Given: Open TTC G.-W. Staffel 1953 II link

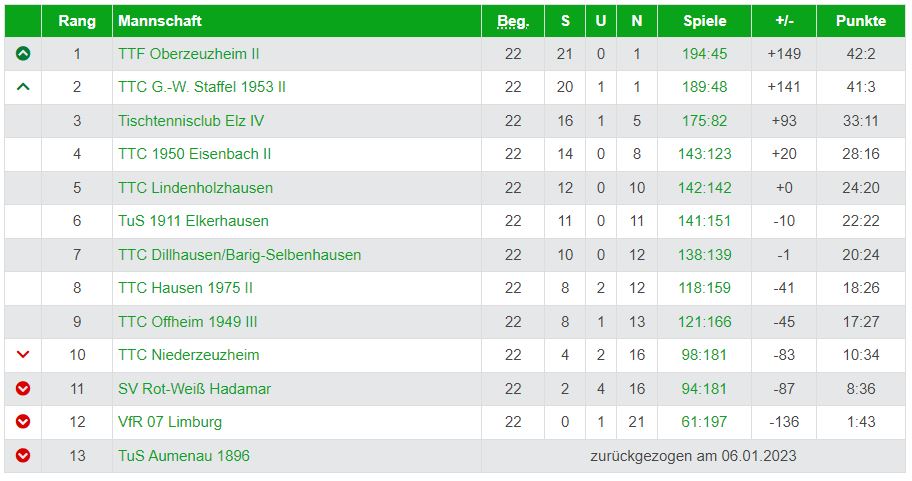Looking at the screenshot, I should pyautogui.click(x=202, y=87).
